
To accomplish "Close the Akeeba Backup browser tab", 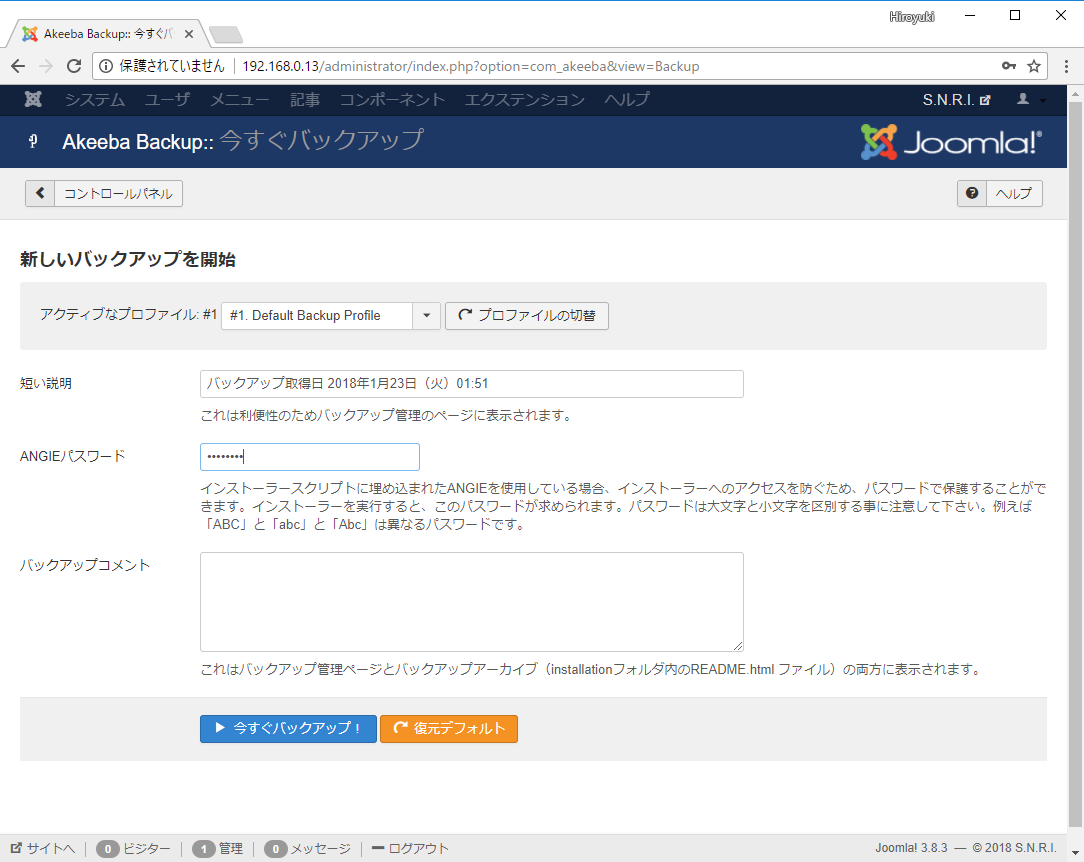I will pyautogui.click(x=189, y=34).
